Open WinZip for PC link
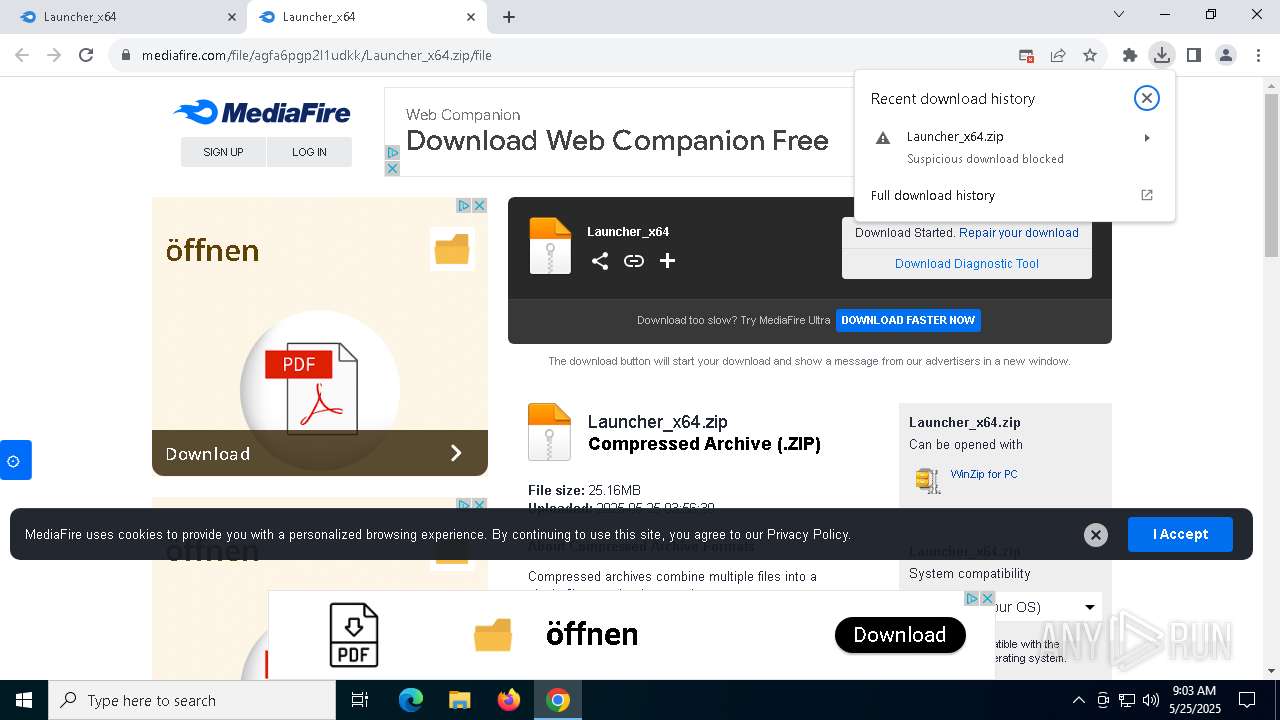1280x720 pixels. pos(984,474)
